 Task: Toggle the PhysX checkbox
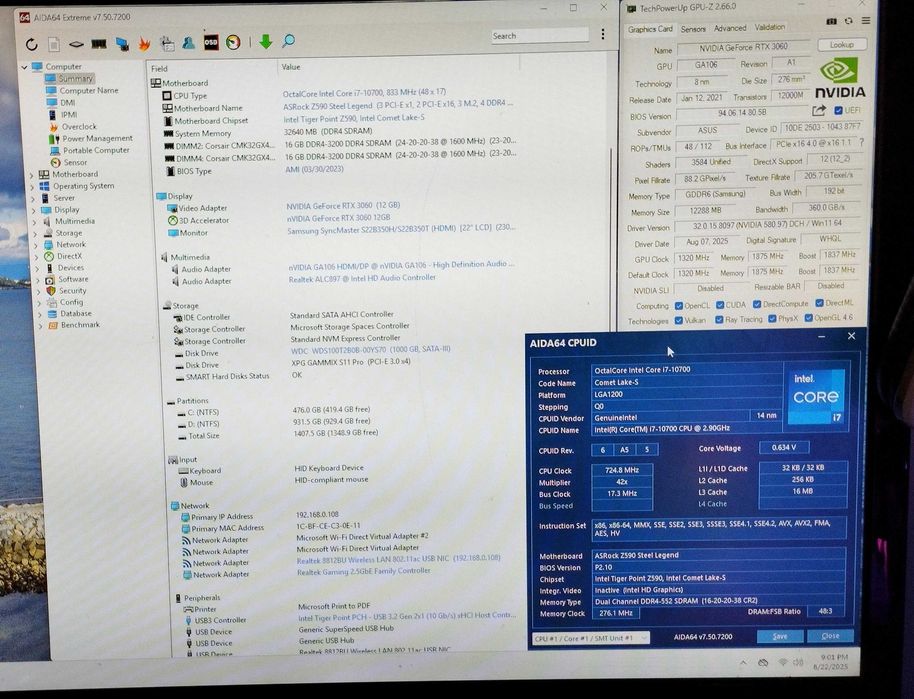coord(772,319)
